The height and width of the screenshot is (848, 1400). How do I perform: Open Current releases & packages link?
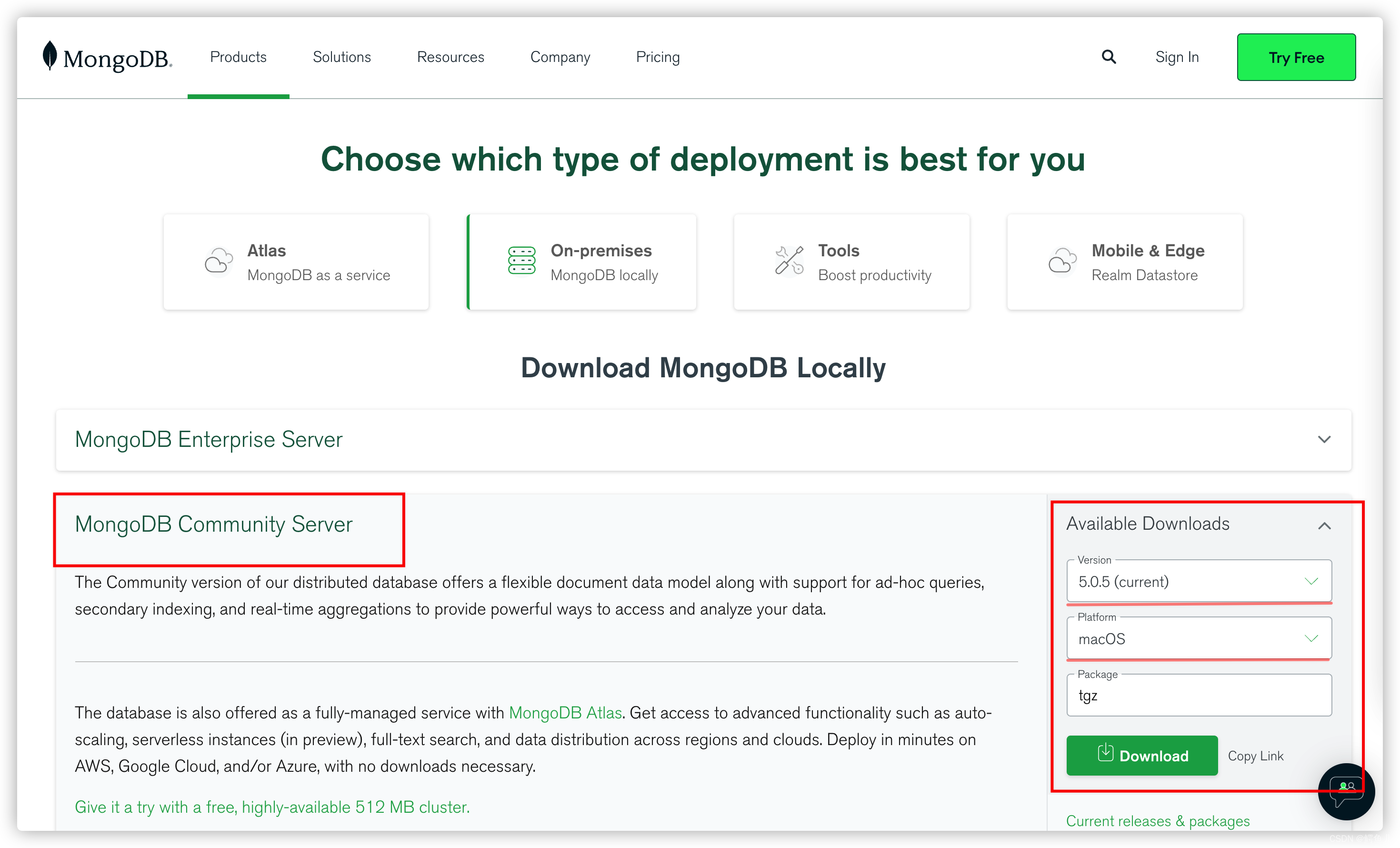click(x=1158, y=821)
